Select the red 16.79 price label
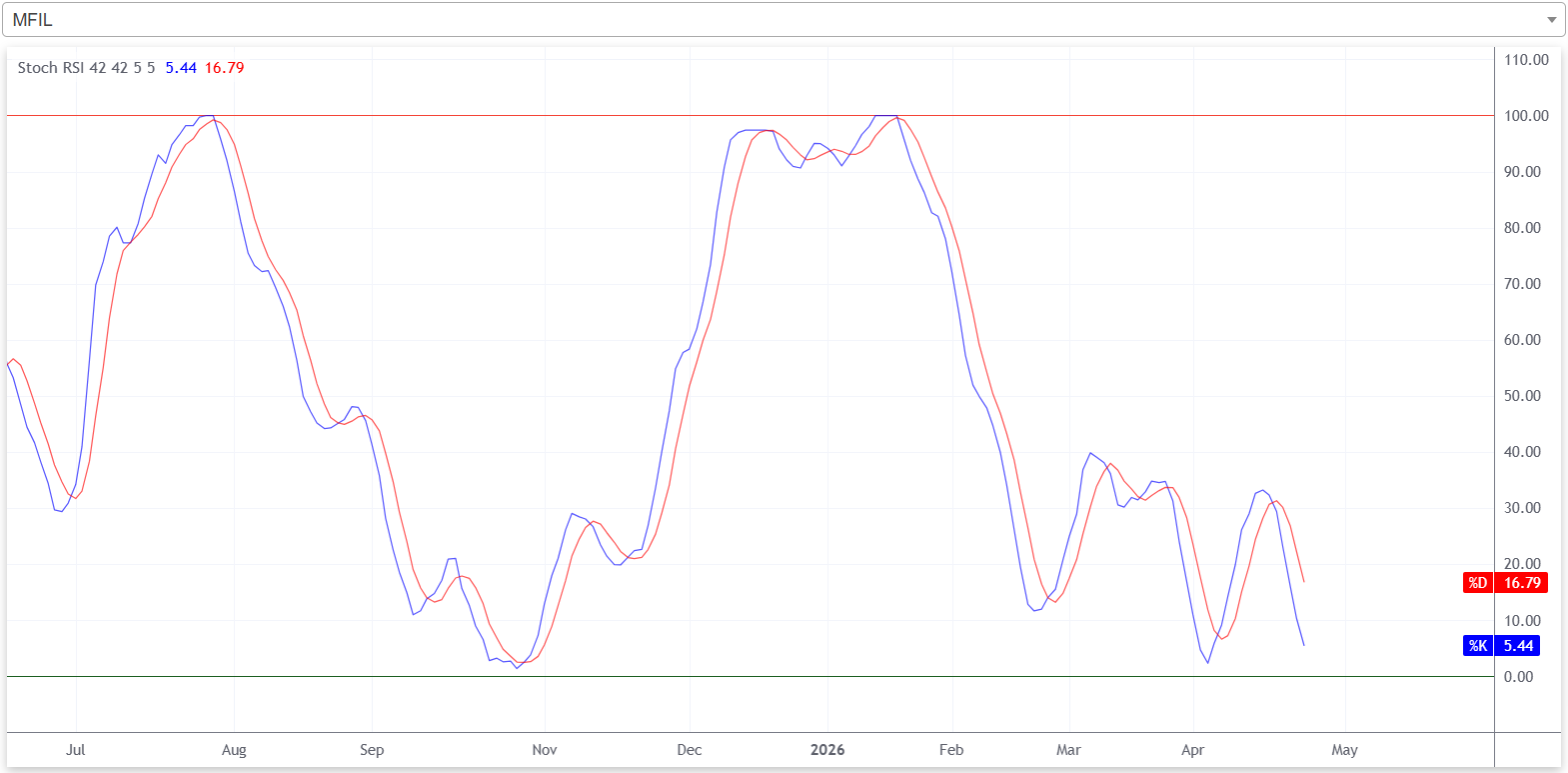1568x773 pixels. coord(1522,583)
